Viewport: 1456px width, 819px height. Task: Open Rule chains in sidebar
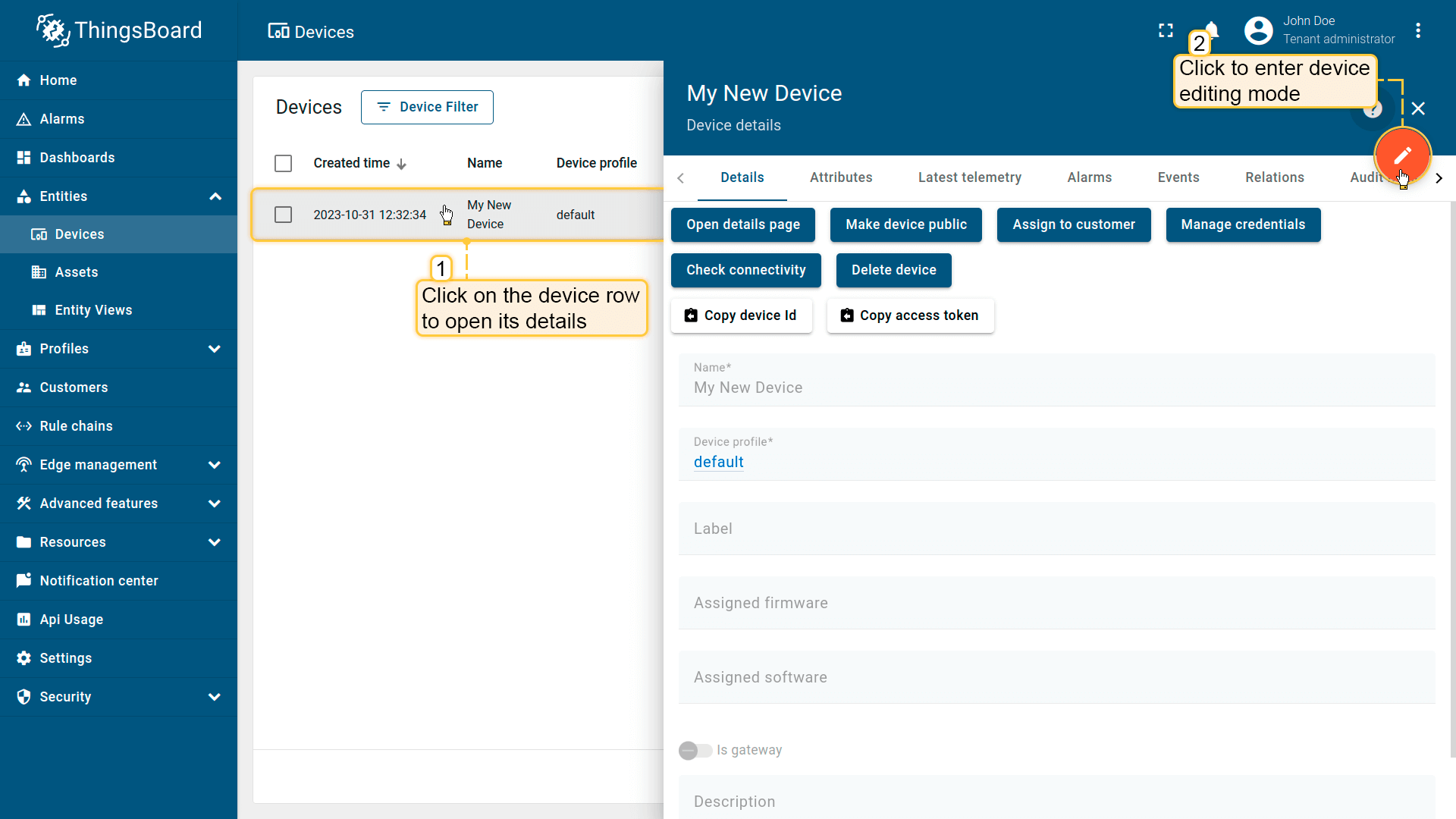[76, 426]
